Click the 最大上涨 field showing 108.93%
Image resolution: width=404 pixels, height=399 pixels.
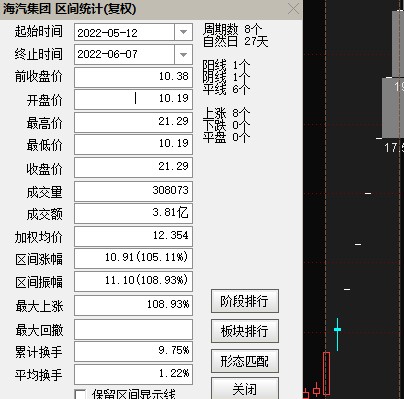point(133,305)
